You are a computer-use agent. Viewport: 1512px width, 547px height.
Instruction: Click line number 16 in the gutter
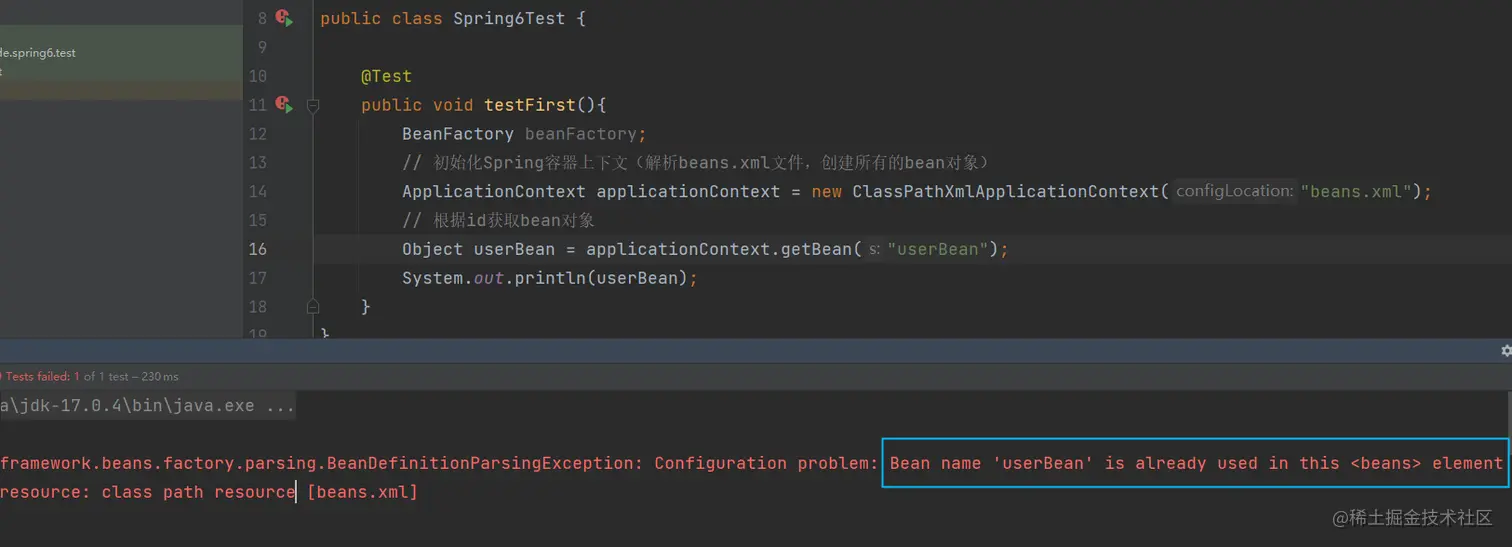pos(257,249)
